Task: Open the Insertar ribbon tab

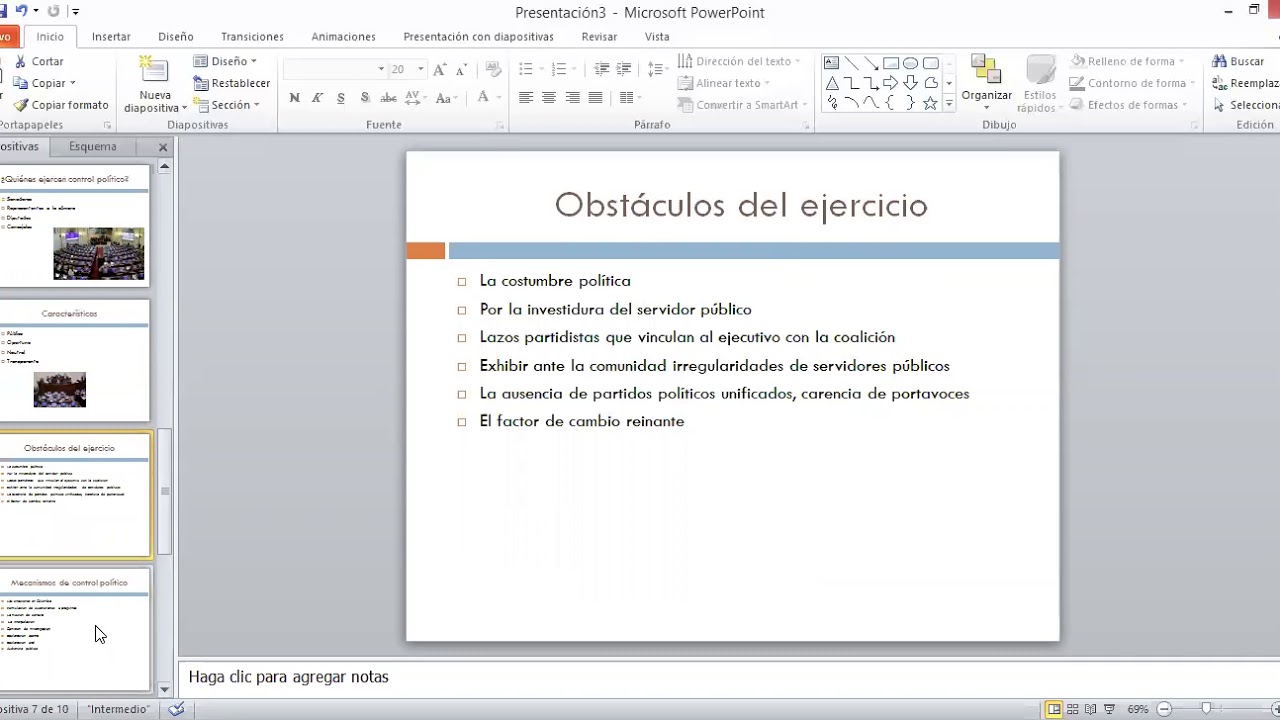Action: (x=111, y=36)
